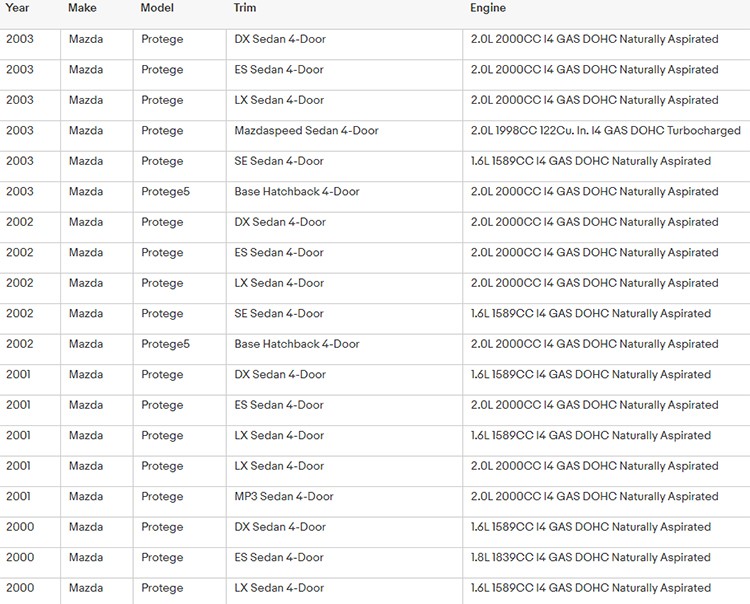This screenshot has width=750, height=604.
Task: Select the MP3 Sedan 4-Door trim cell
Action: [284, 497]
